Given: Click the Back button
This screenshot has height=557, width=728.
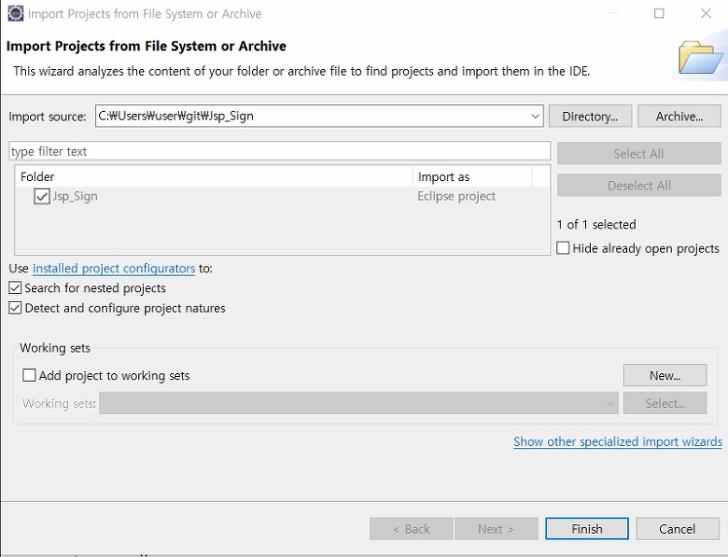Looking at the screenshot, I should tap(411, 529).
